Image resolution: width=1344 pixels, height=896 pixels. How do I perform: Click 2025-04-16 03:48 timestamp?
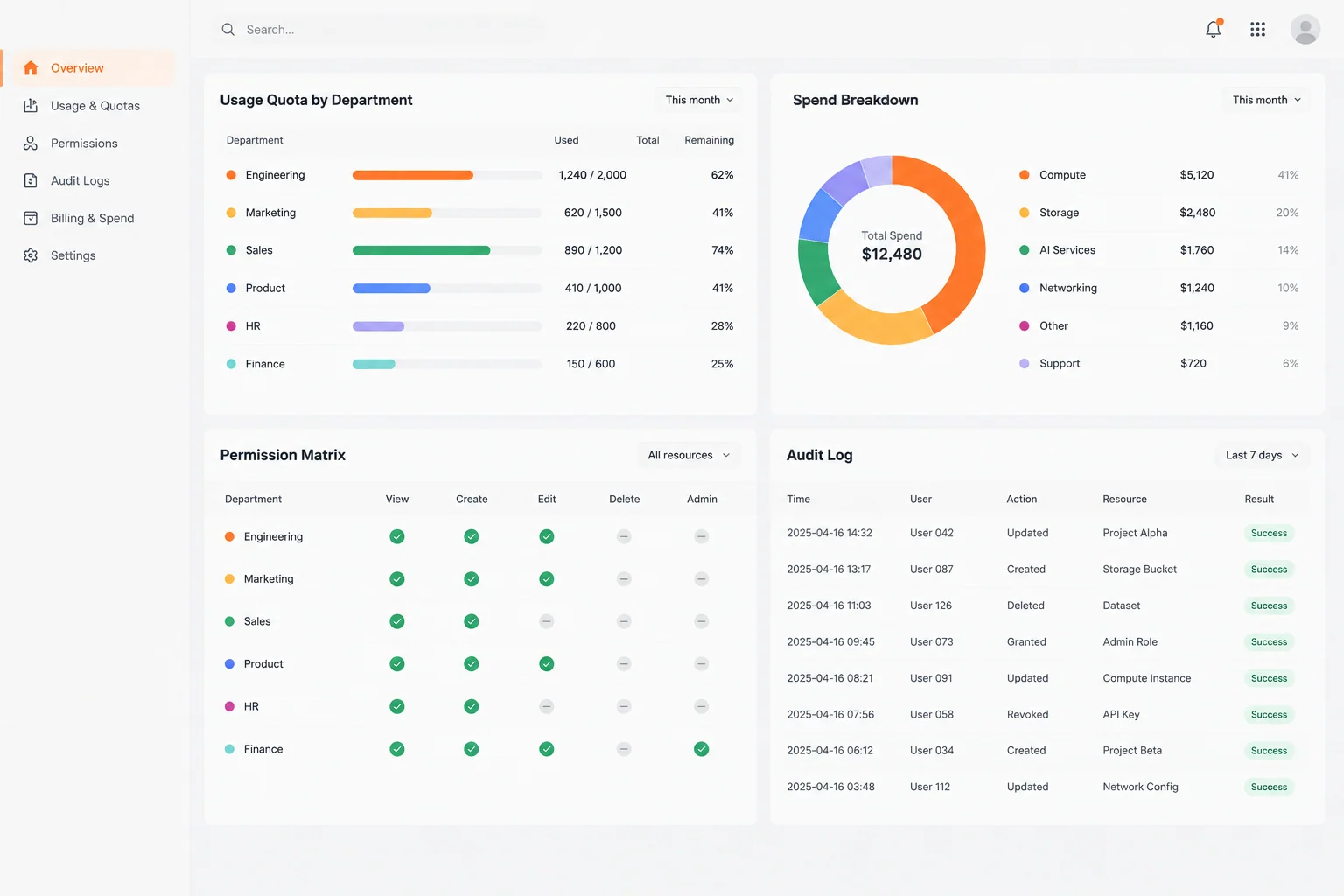click(x=830, y=787)
